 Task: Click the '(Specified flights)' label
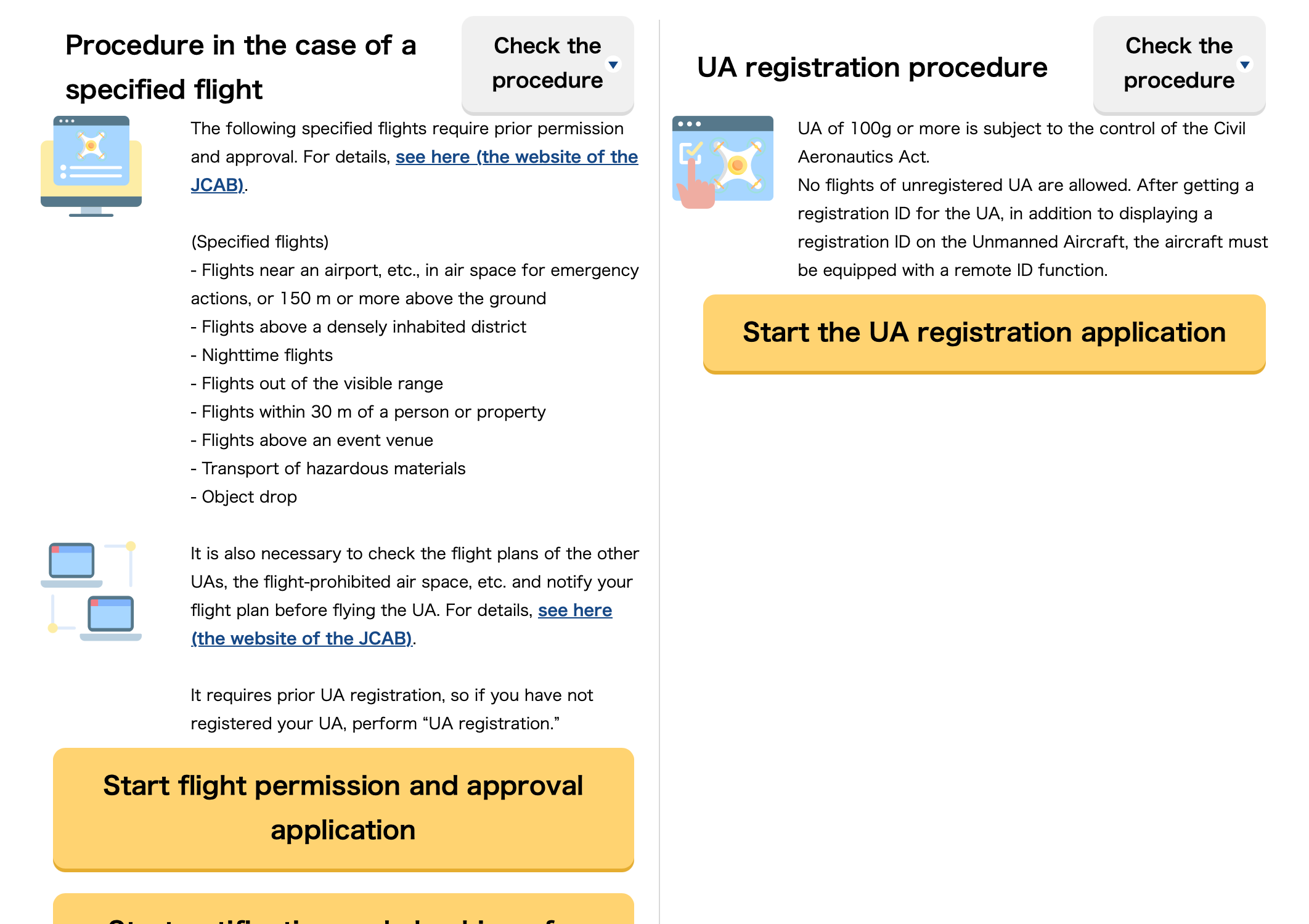pos(259,242)
